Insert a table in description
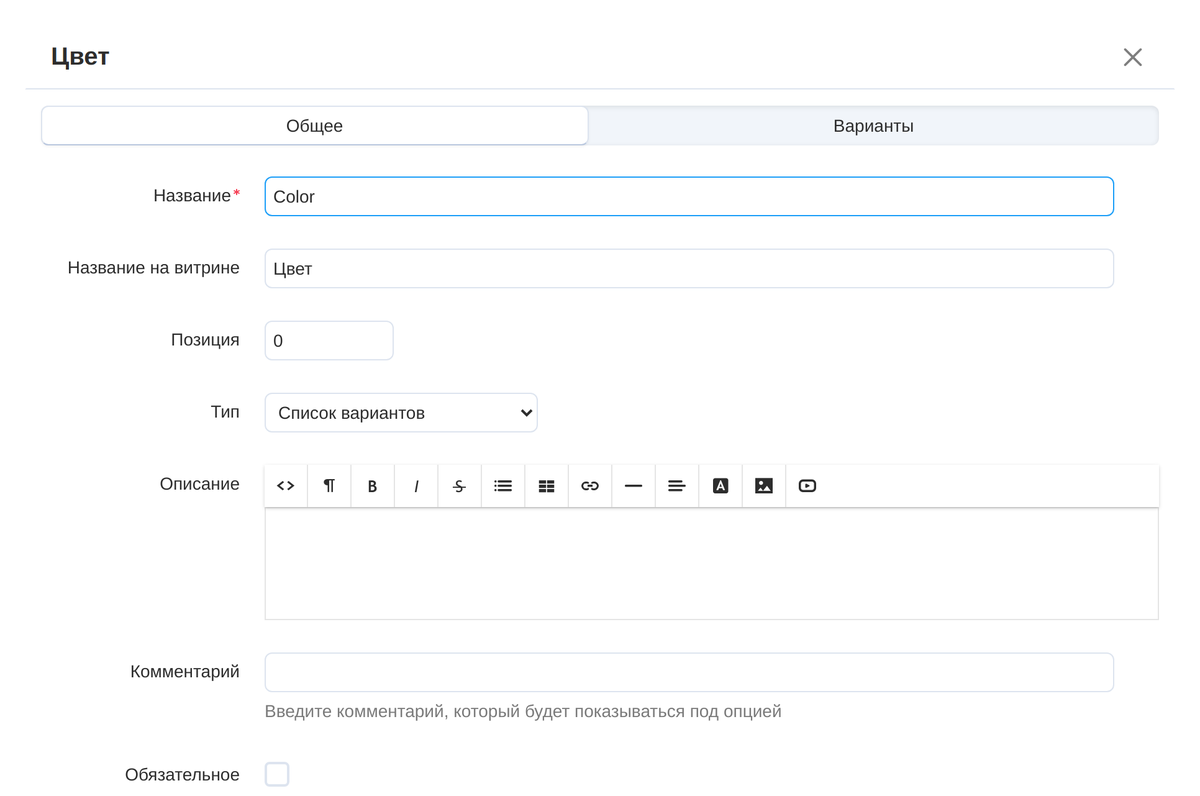The width and height of the screenshot is (1200, 796). click(x=546, y=486)
